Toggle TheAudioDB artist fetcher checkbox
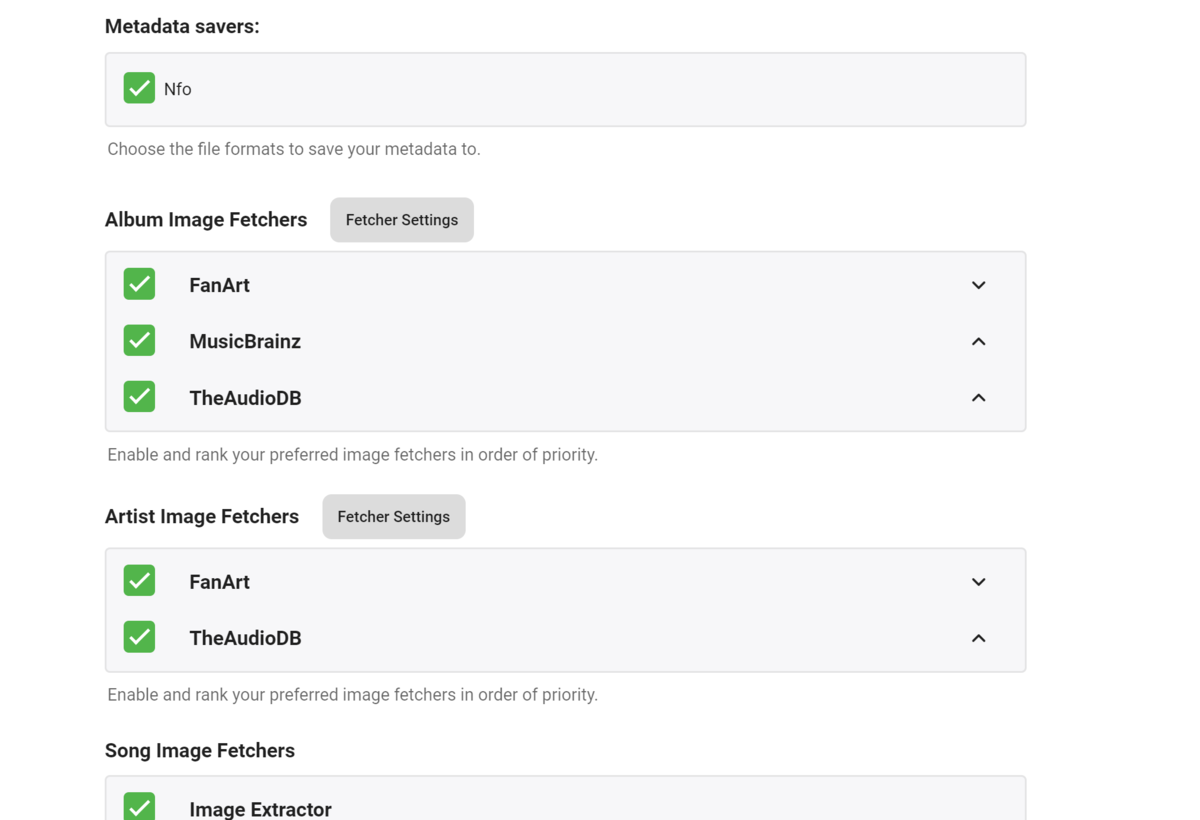This screenshot has width=1200, height=820. [x=139, y=637]
